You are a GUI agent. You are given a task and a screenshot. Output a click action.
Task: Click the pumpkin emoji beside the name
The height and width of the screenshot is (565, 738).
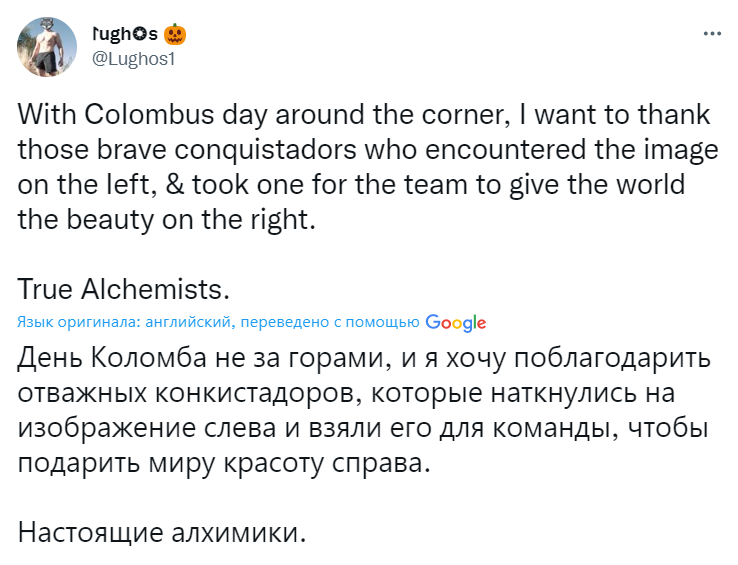(x=177, y=33)
